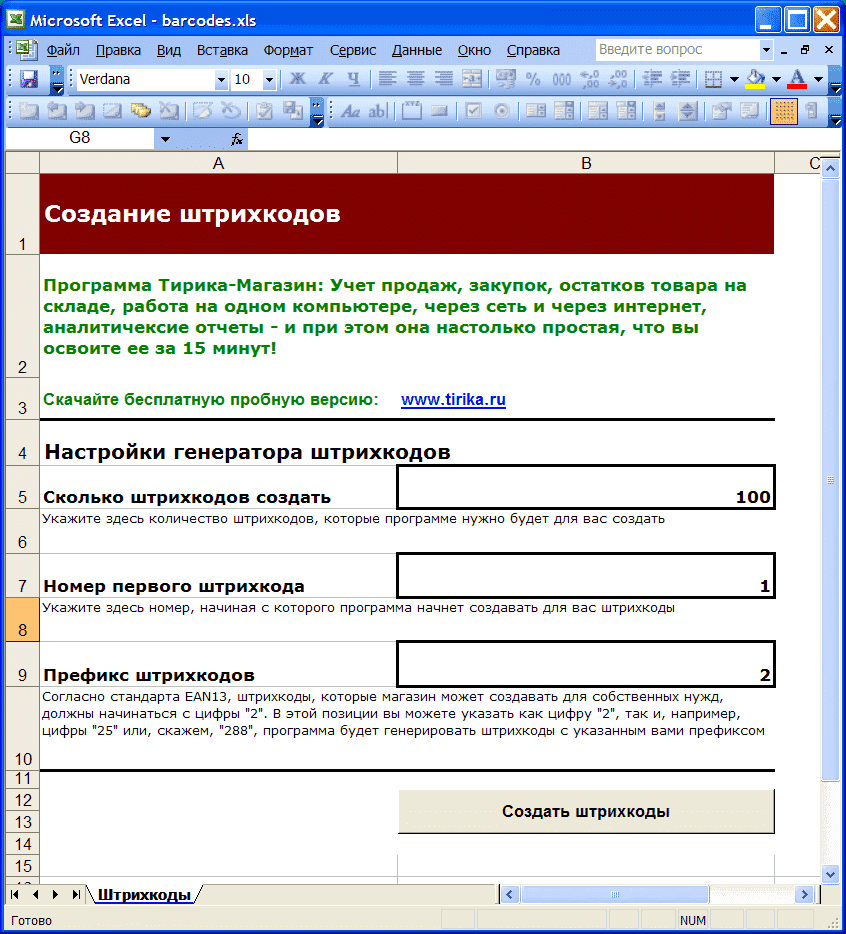This screenshot has width=846, height=934.
Task: Open the Данные menu
Action: coord(416,50)
